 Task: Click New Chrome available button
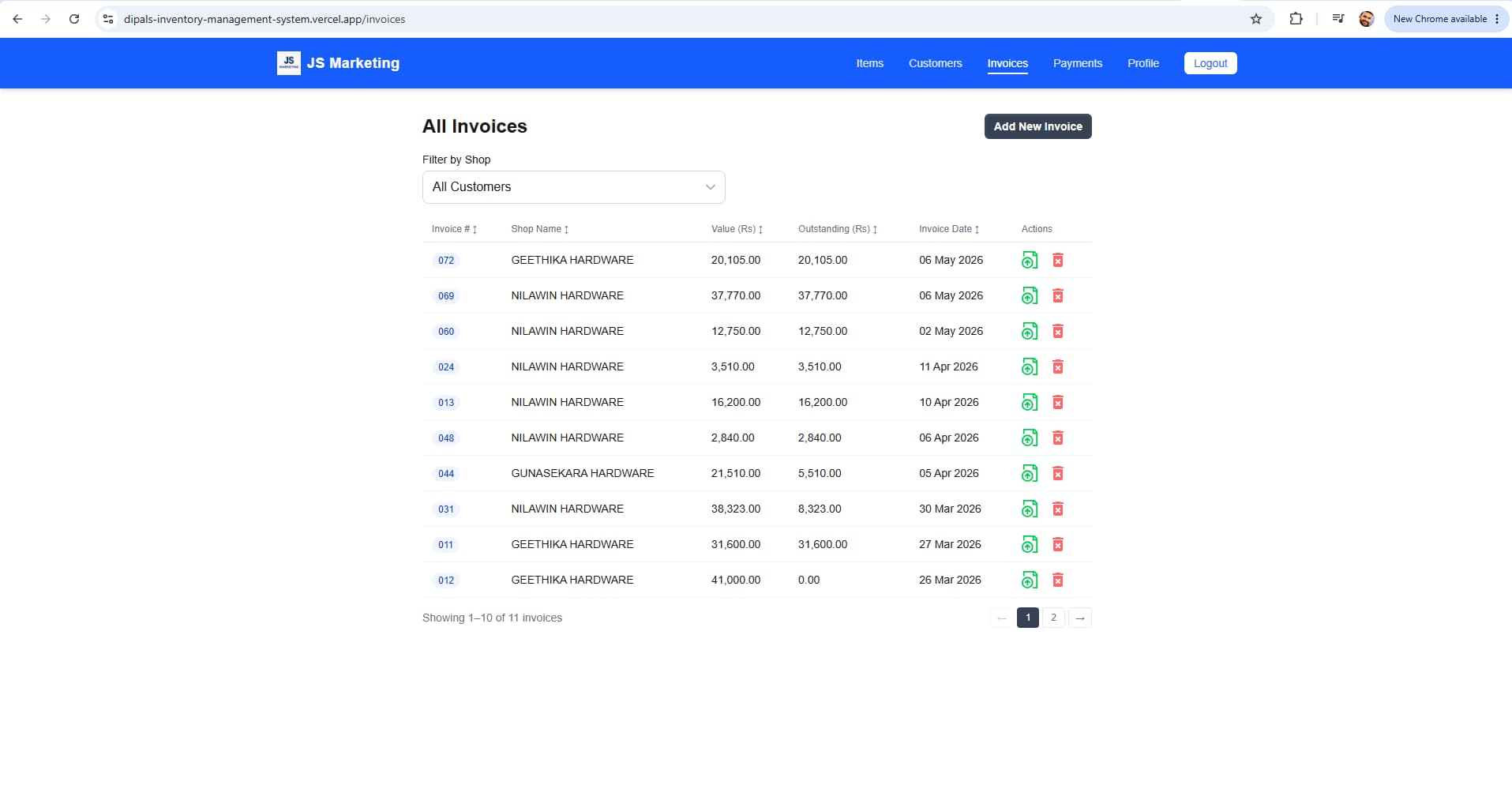[1446, 19]
